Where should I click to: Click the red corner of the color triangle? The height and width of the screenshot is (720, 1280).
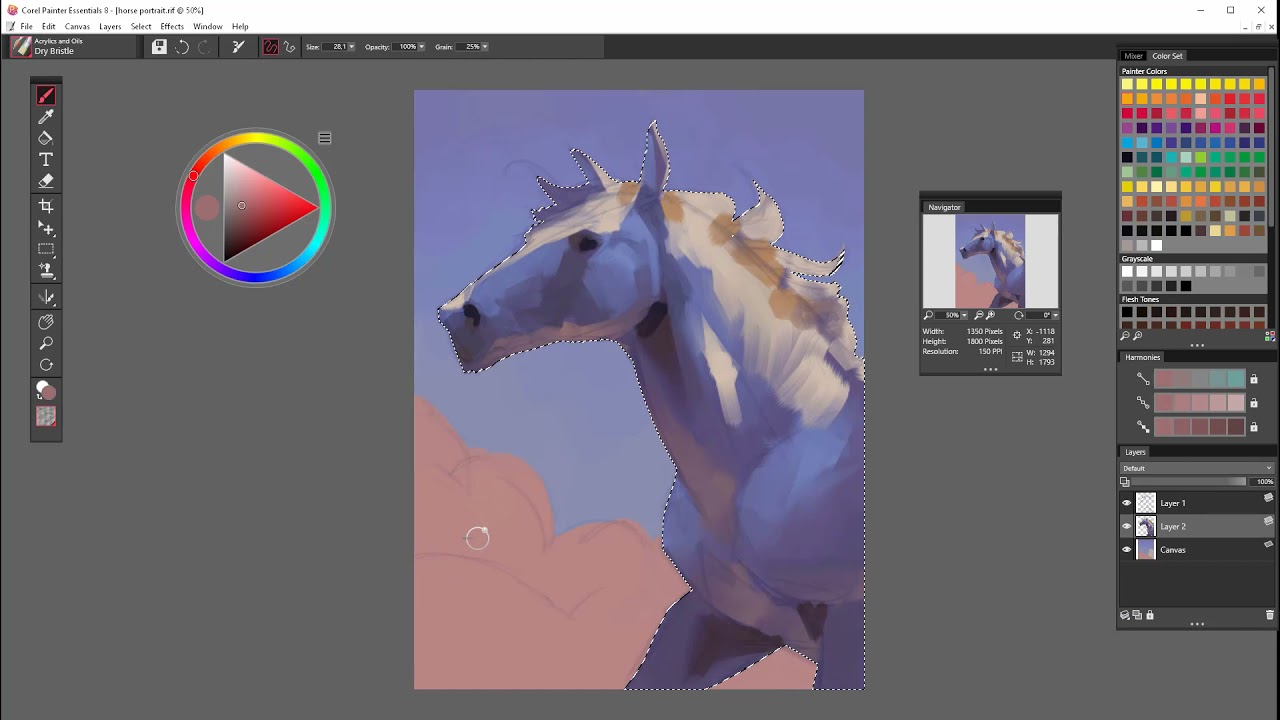(x=314, y=208)
